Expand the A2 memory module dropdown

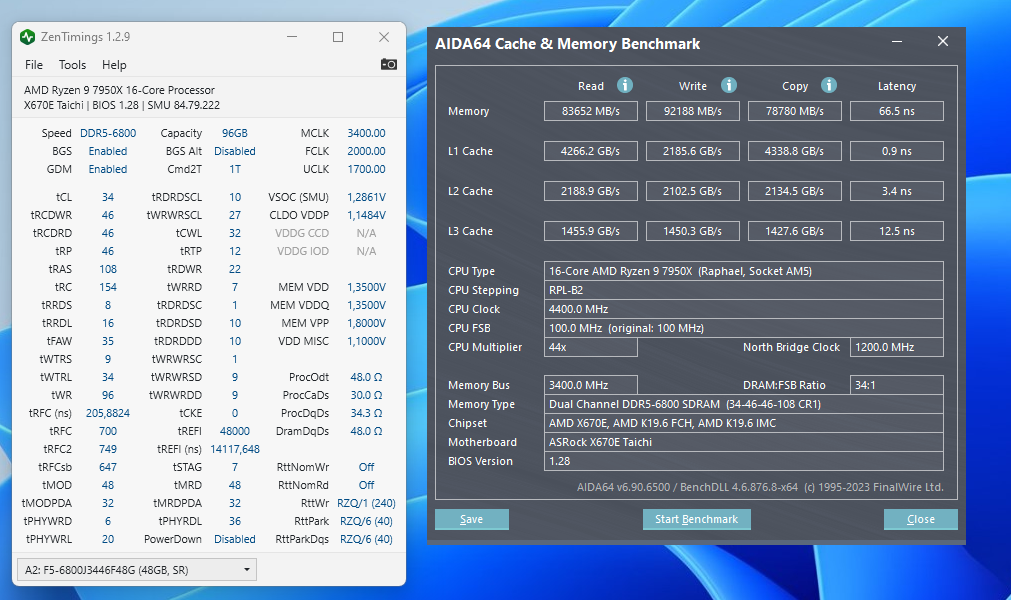coord(137,570)
